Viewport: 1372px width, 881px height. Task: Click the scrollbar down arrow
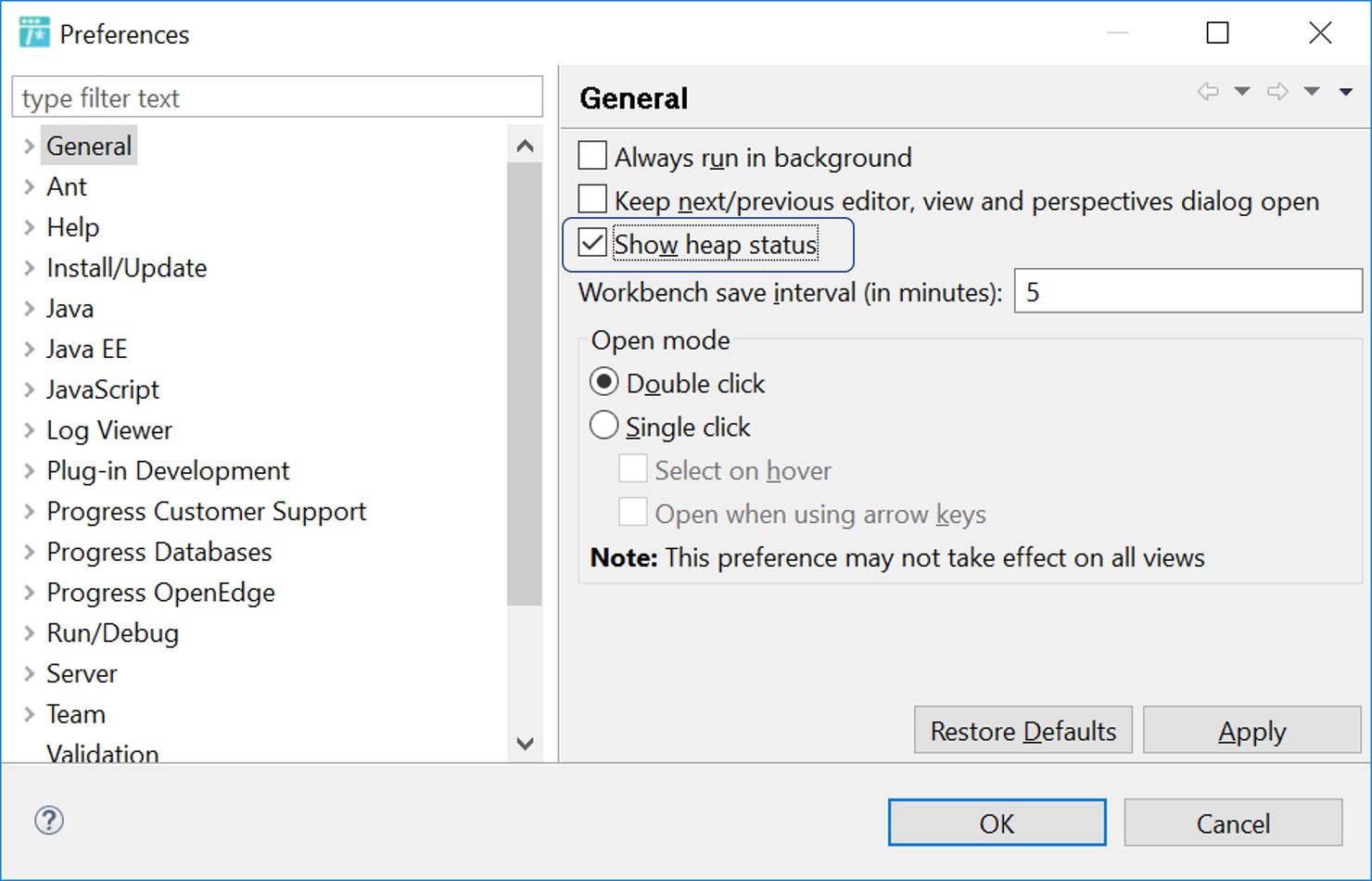tap(525, 743)
